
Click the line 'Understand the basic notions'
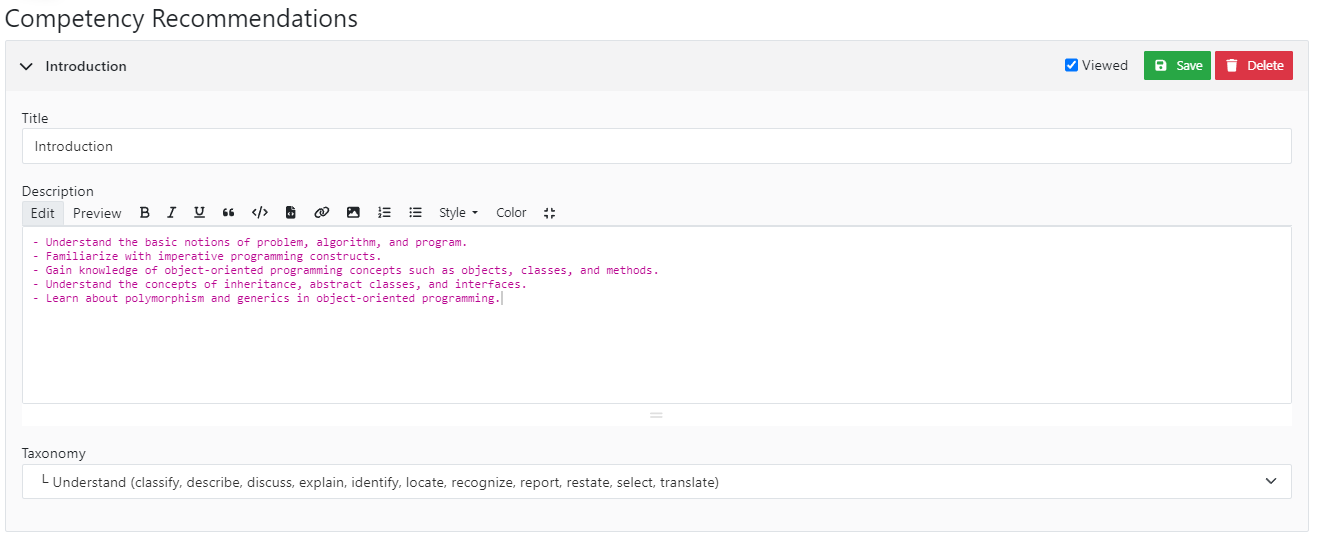tap(250, 242)
